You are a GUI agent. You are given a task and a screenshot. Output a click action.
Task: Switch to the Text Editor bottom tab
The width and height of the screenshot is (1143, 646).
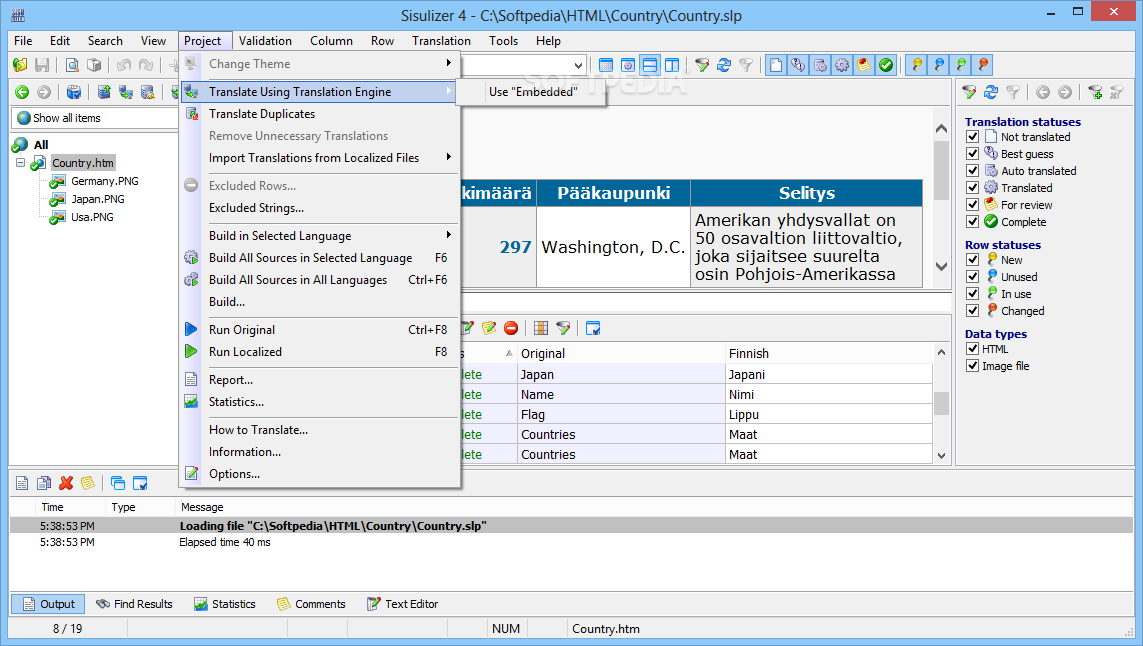(402, 604)
